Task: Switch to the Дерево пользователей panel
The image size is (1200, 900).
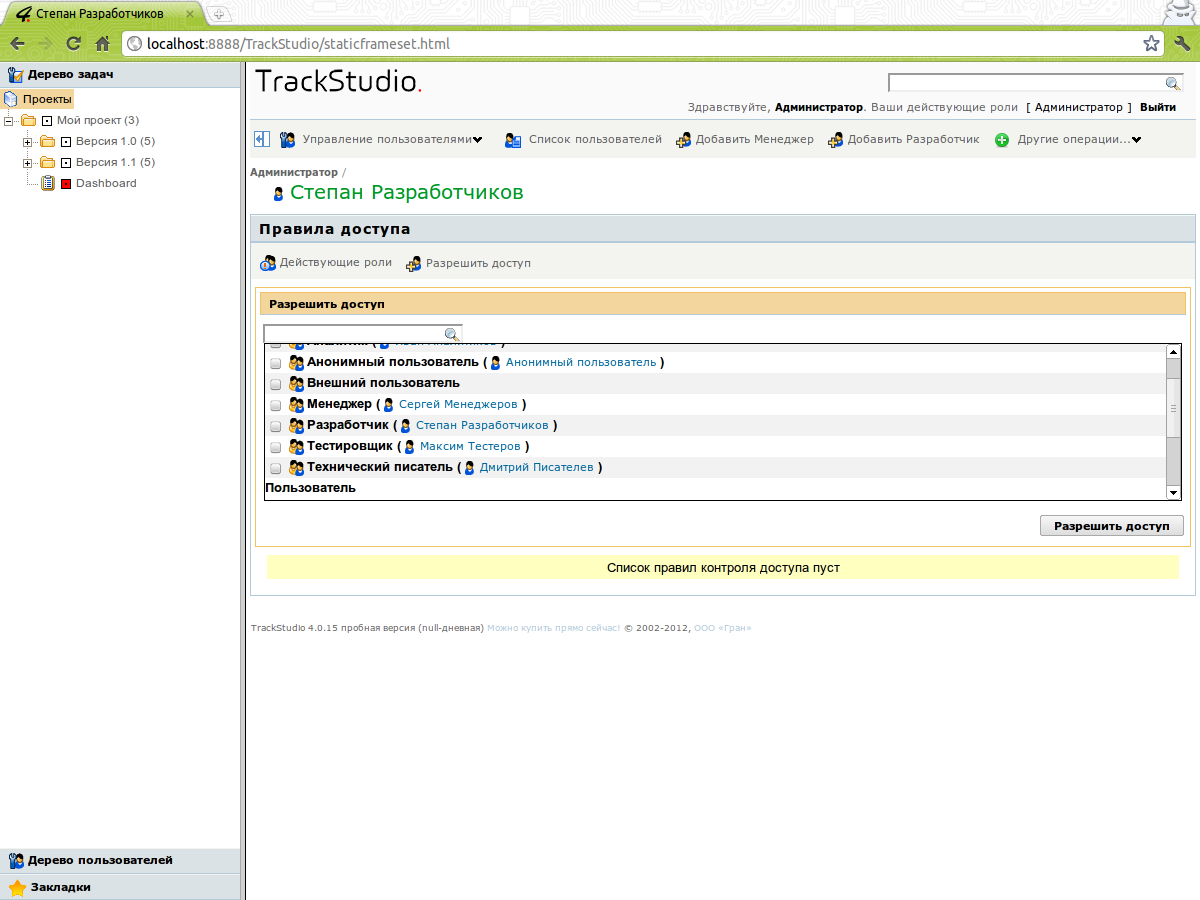Action: pos(120,861)
